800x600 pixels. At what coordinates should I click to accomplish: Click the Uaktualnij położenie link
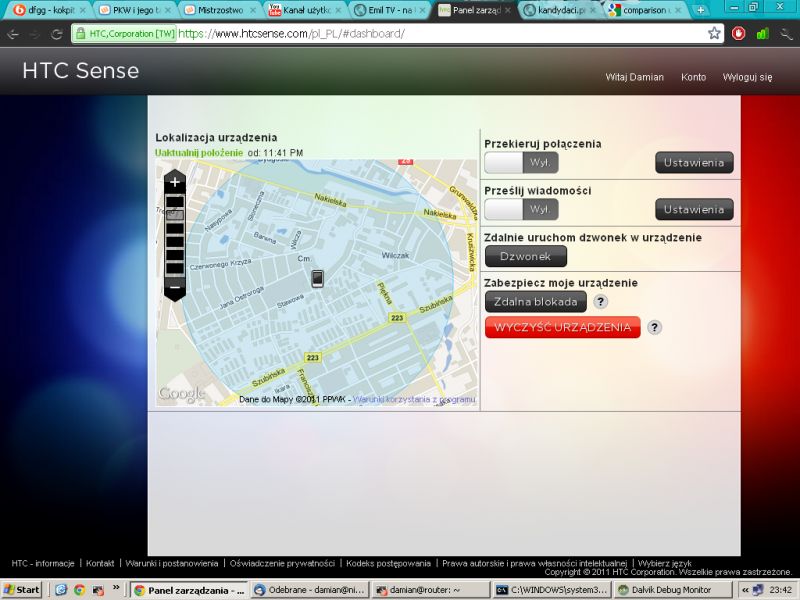199,153
